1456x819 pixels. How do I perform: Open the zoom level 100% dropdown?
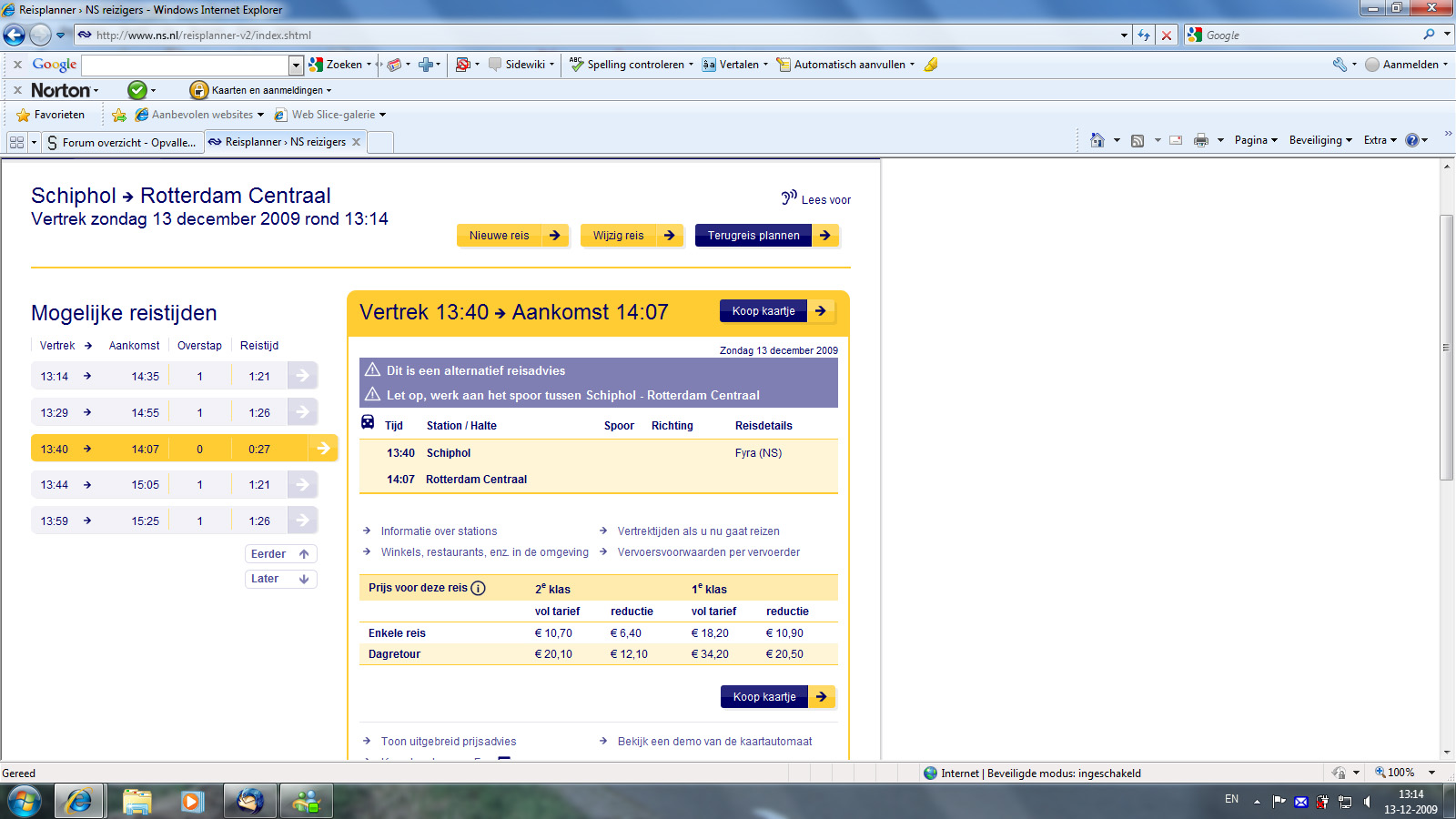[1431, 773]
